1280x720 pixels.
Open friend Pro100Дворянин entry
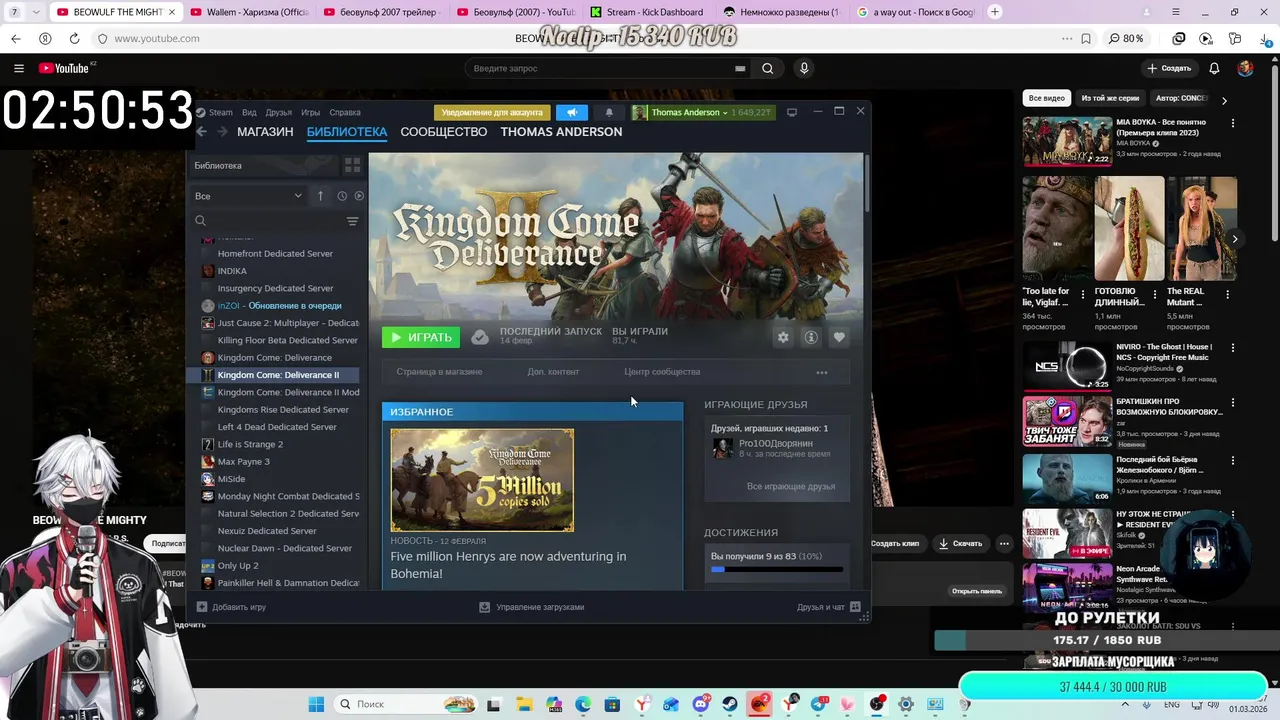[775, 448]
